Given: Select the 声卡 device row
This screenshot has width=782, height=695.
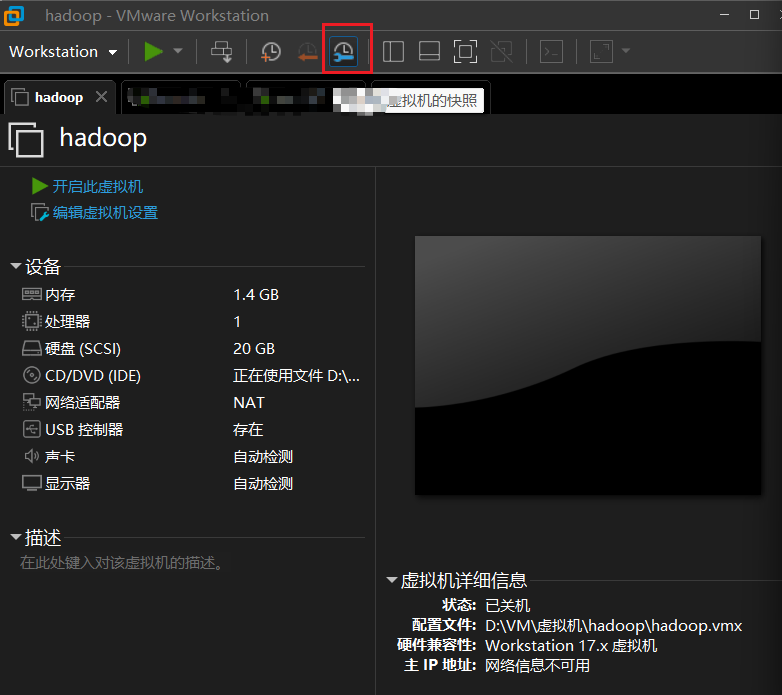Looking at the screenshot, I should 192,456.
